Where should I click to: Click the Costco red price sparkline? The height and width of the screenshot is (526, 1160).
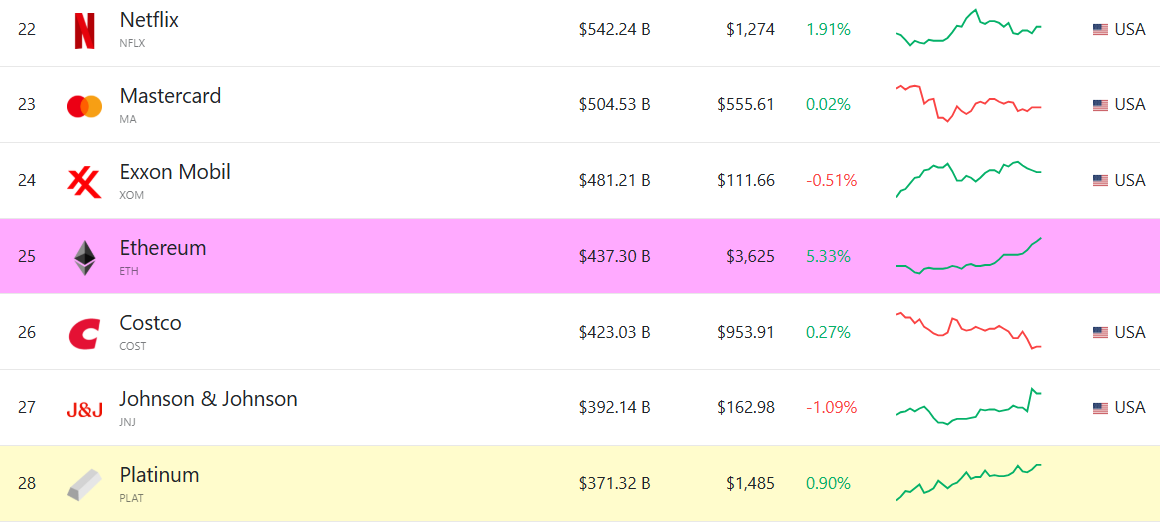968,331
